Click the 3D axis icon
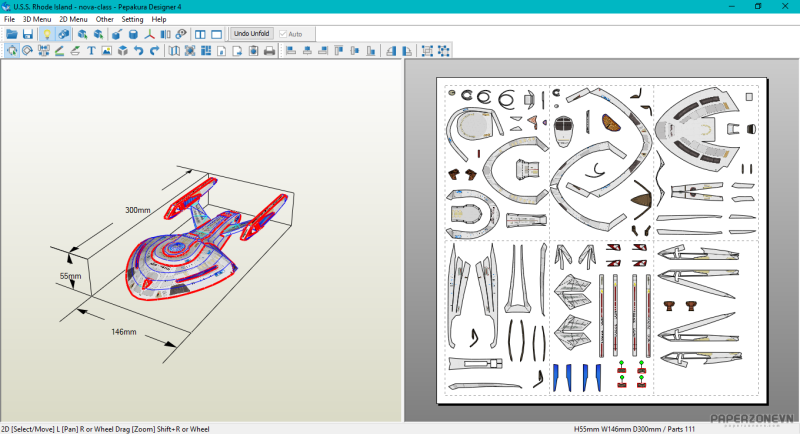This screenshot has height=434, width=800. pyautogui.click(x=149, y=34)
